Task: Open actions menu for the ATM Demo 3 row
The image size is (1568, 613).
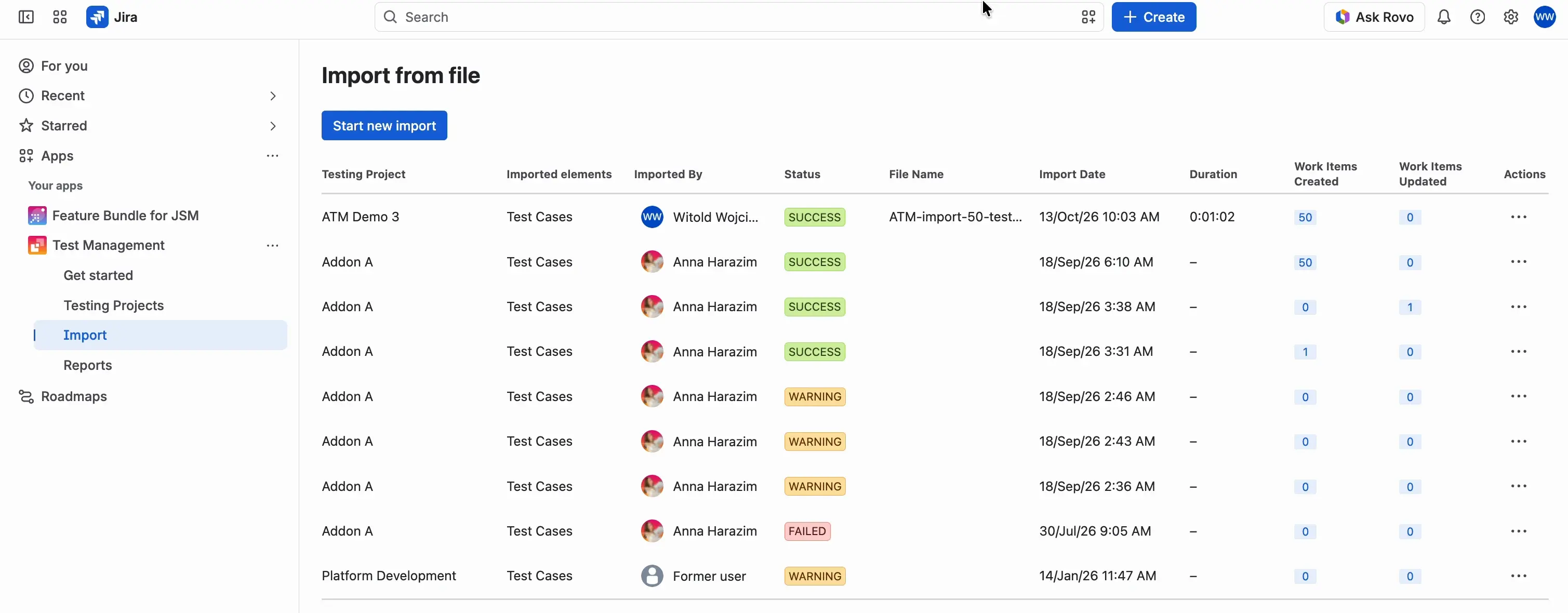Action: coord(1519,217)
